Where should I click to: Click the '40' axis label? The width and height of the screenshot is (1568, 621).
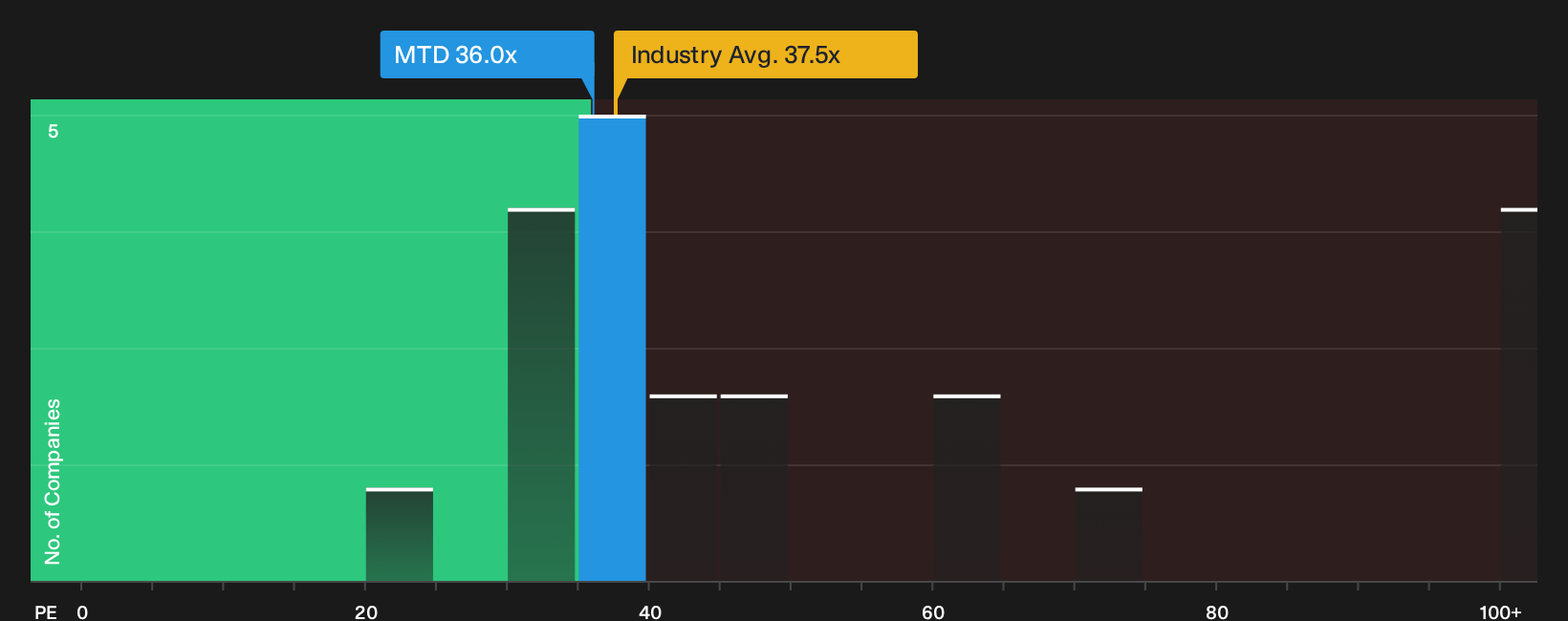point(649,611)
